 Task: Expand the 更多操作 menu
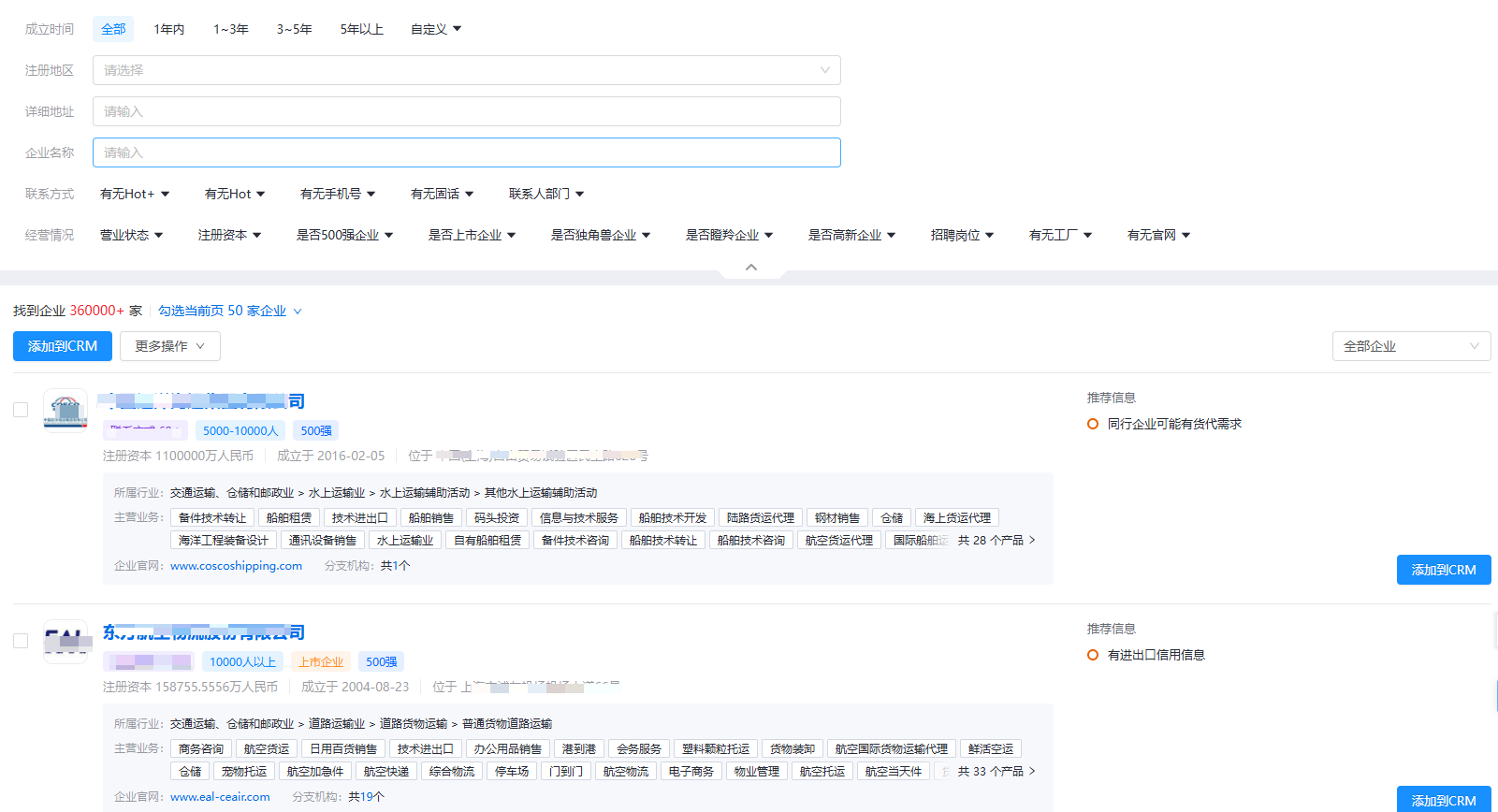(x=169, y=346)
